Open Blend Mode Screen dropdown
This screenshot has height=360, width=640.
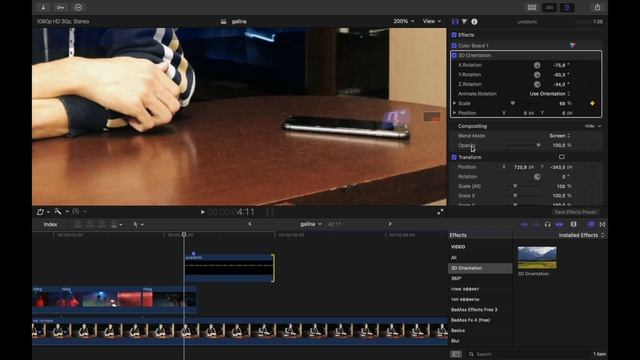560,136
